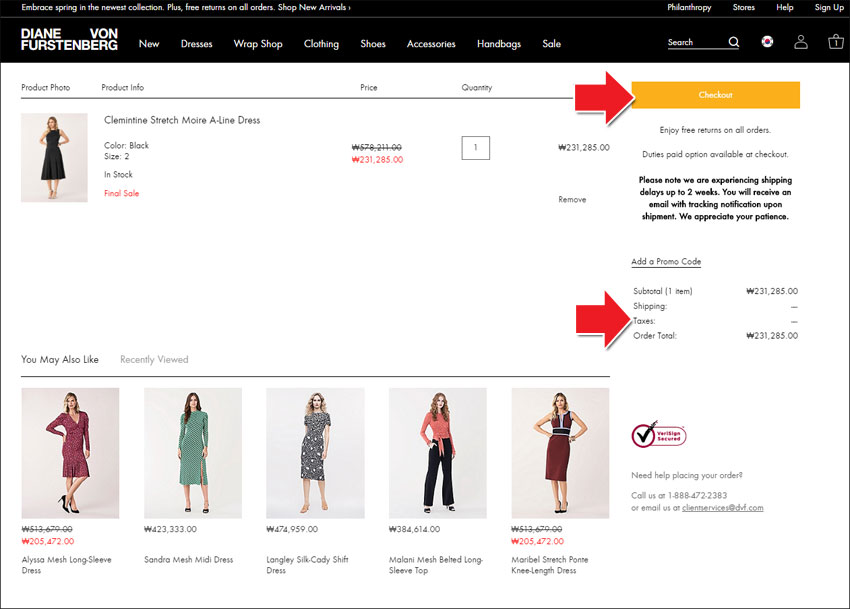Open the Sale menu
The height and width of the screenshot is (609, 850).
(551, 44)
